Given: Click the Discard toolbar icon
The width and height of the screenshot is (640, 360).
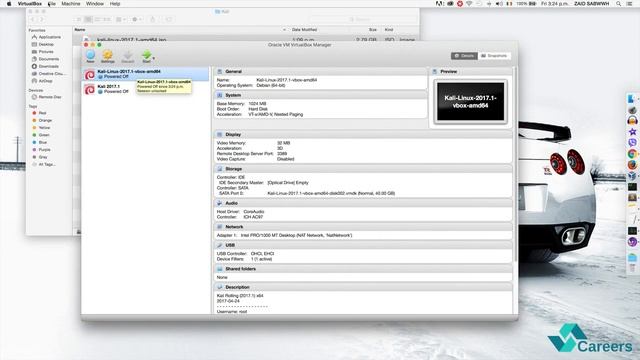Looking at the screenshot, I should tap(128, 56).
